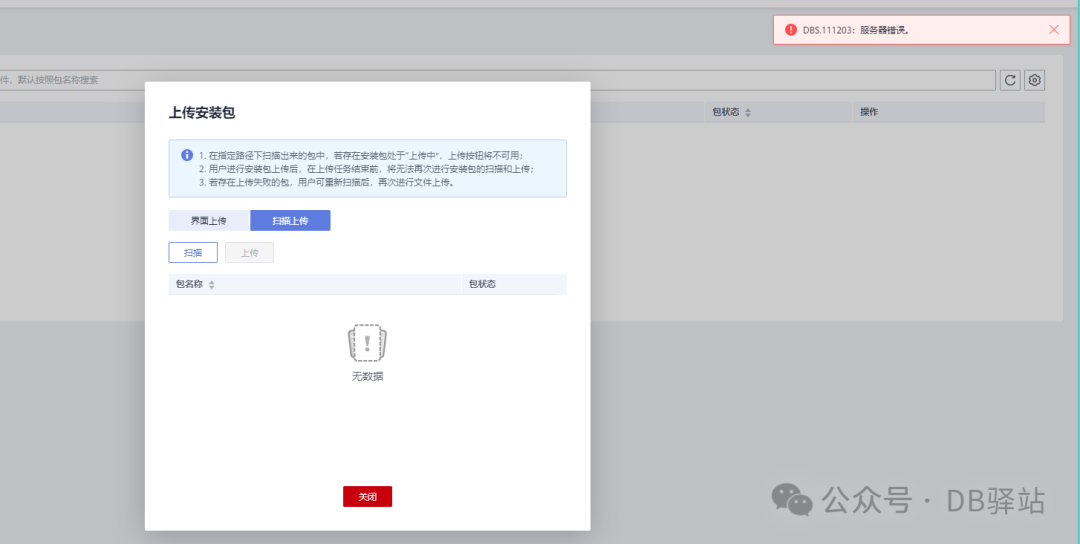Click the no-data placeholder icon

[x=367, y=343]
